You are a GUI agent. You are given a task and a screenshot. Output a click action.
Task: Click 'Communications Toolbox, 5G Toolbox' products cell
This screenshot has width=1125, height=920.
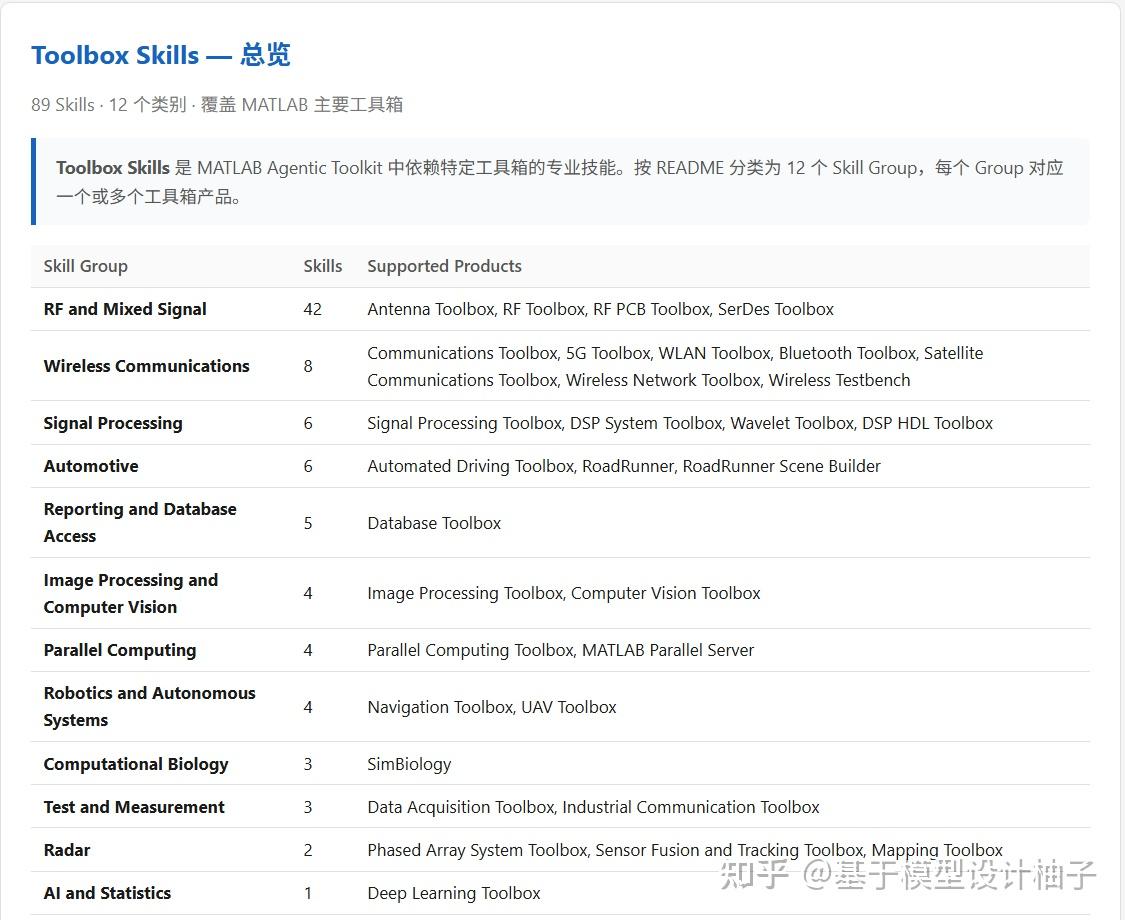[x=675, y=366]
